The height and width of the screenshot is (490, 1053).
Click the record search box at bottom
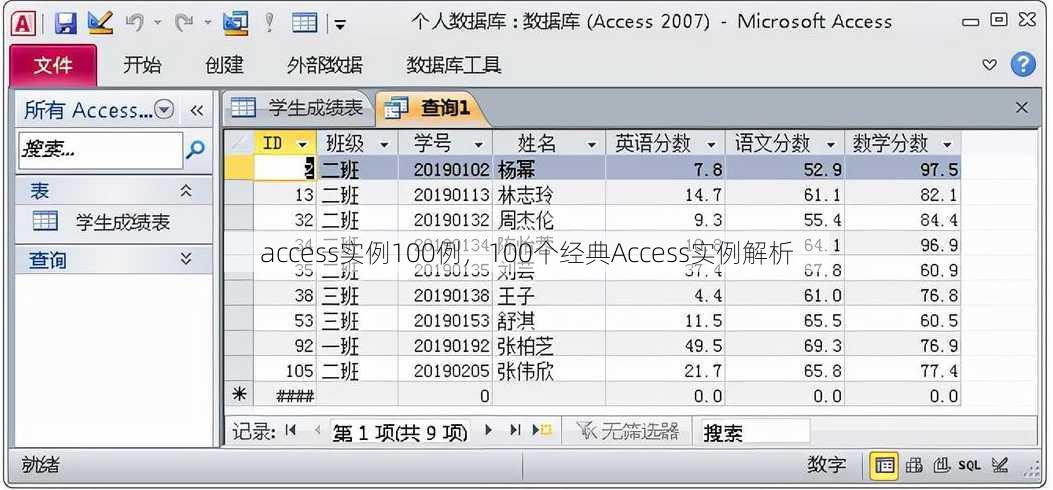click(755, 432)
